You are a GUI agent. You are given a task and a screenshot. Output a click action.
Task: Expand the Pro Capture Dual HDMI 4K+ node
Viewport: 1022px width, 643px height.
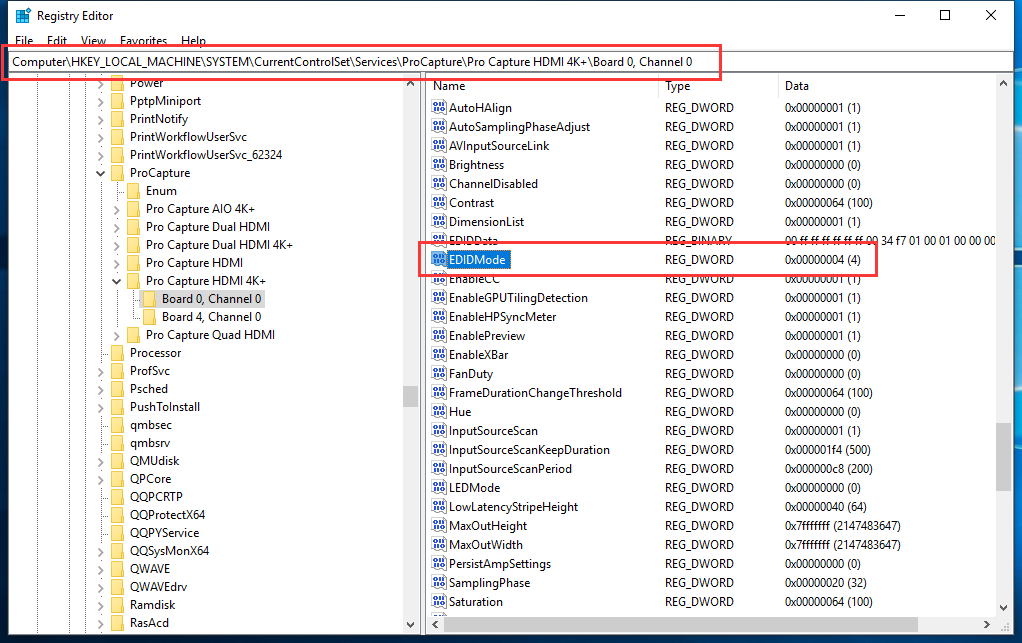click(x=117, y=246)
